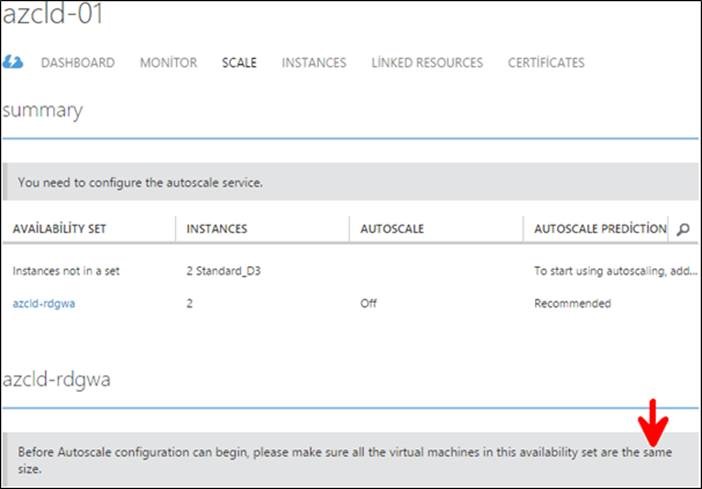Go to the INSTANCES tab
Screen dimensions: 702x489
tap(314, 62)
